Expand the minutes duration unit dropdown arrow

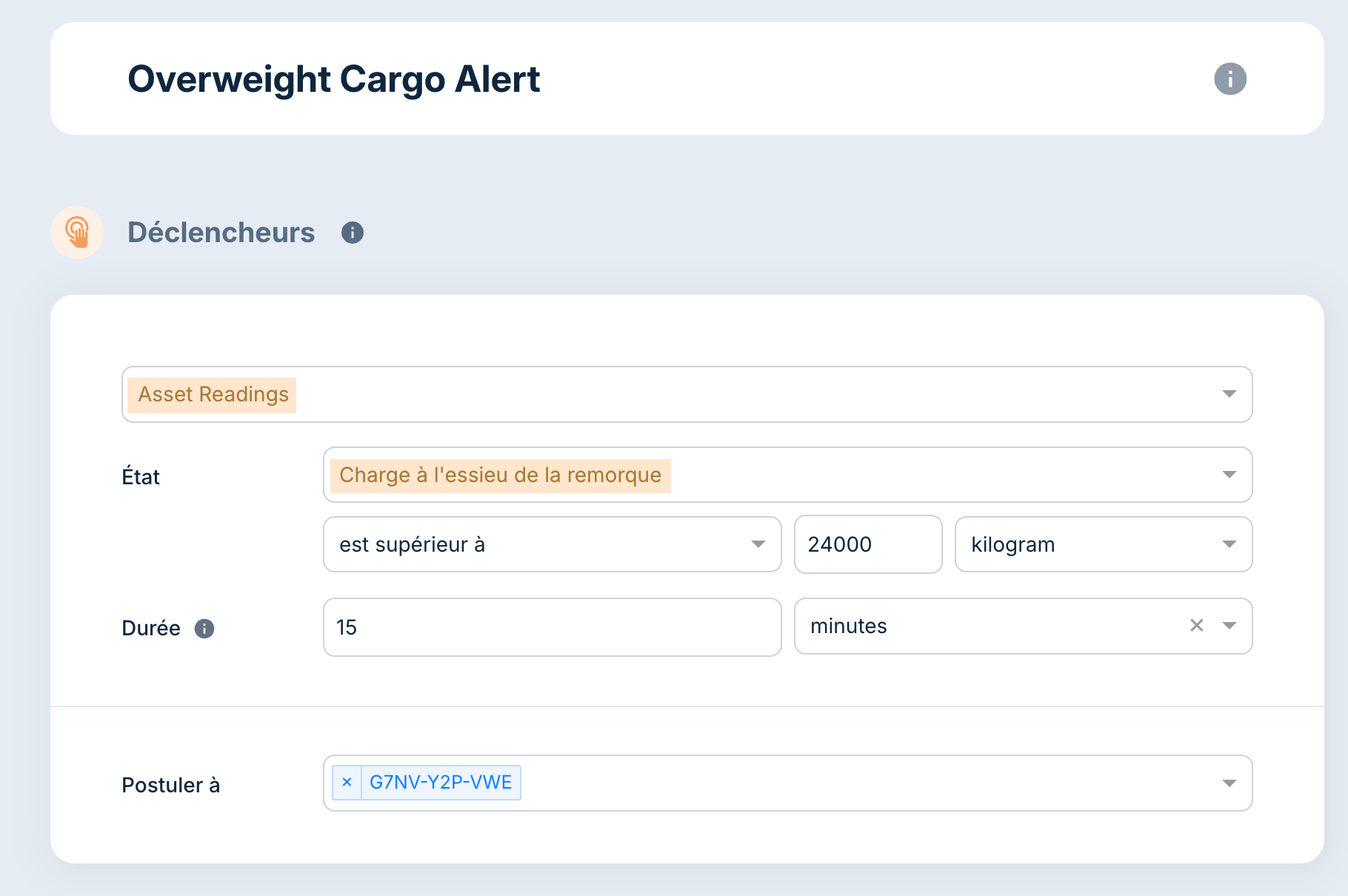click(1229, 626)
